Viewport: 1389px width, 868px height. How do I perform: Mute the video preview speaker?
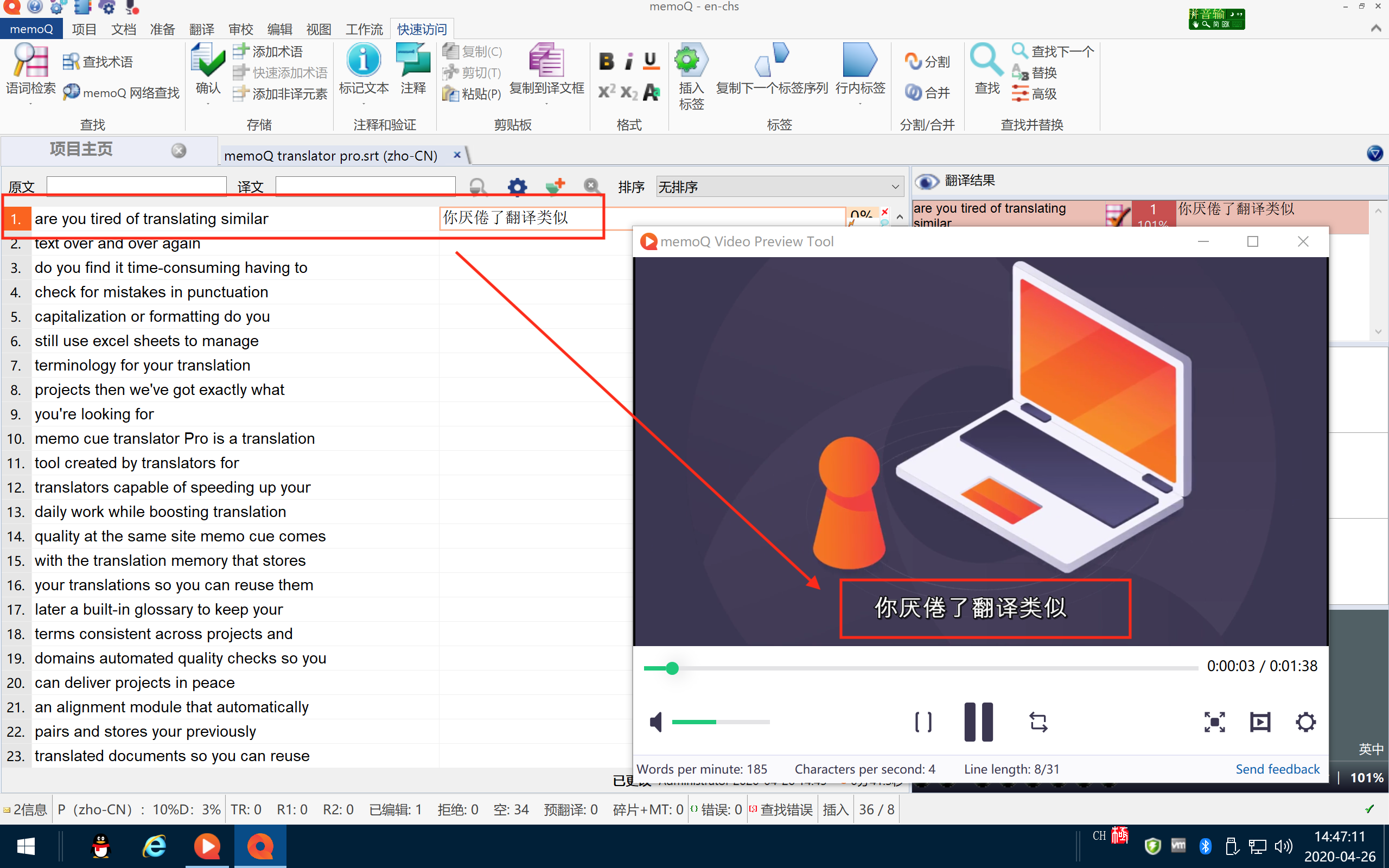pyautogui.click(x=655, y=722)
